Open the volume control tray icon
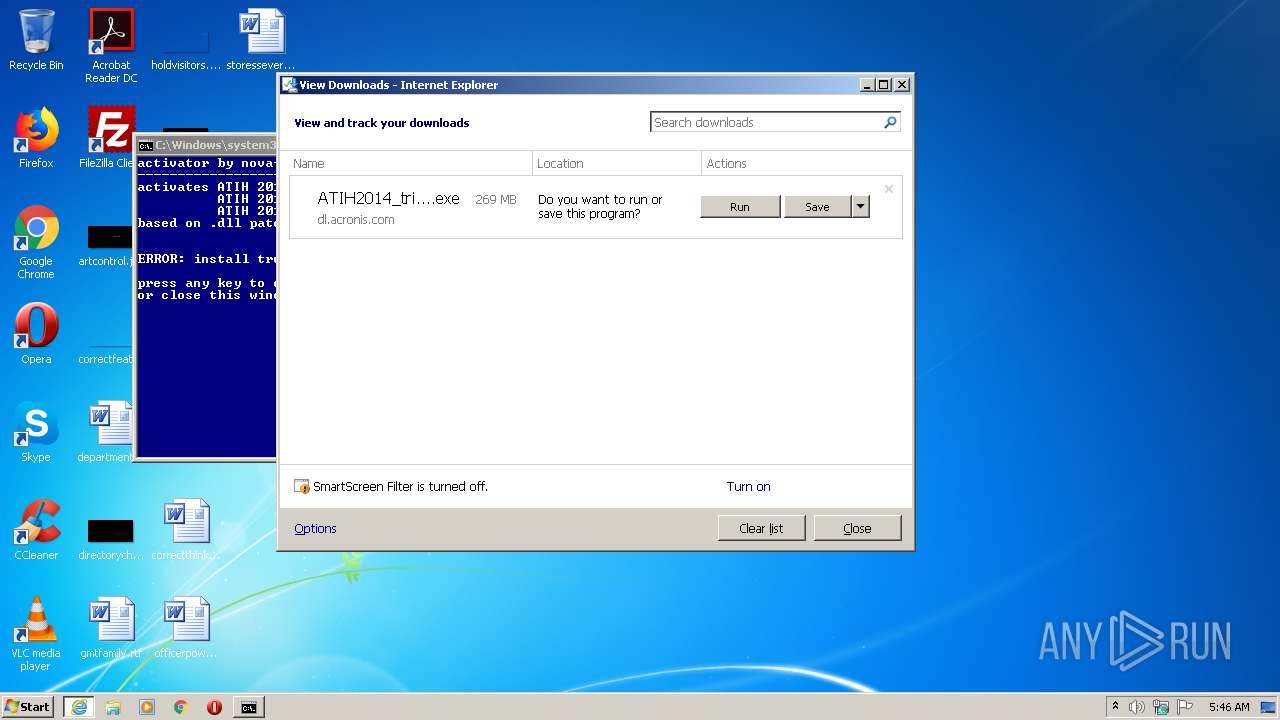Viewport: 1280px width, 720px height. 1137,707
